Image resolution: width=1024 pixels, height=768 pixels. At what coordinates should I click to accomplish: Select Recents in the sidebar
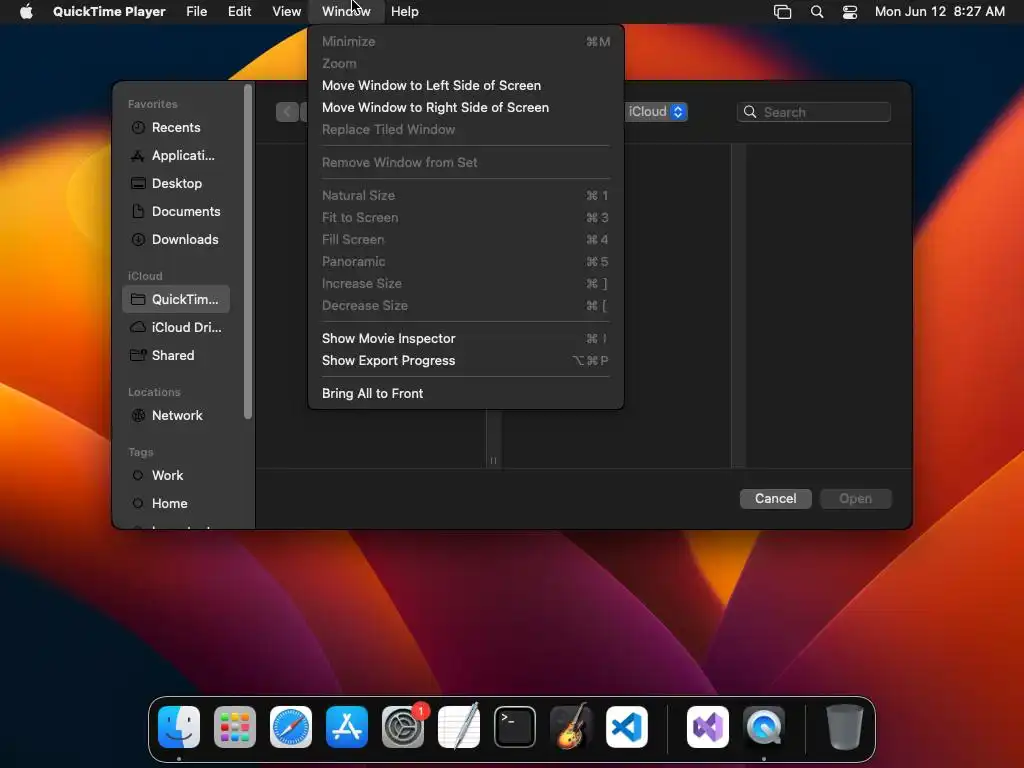[x=176, y=127]
